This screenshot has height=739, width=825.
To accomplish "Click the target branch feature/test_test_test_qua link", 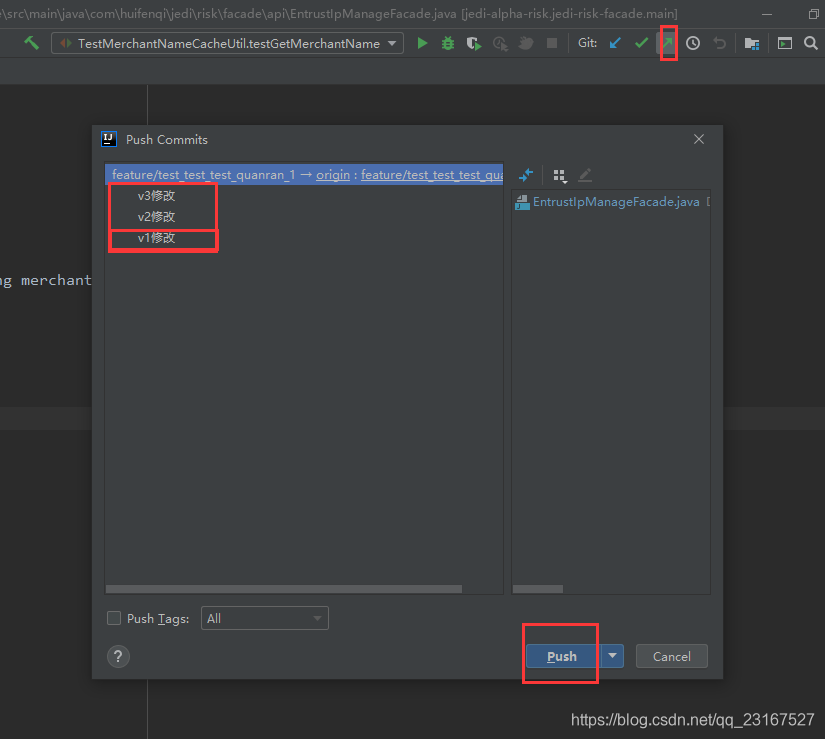I will (x=432, y=175).
